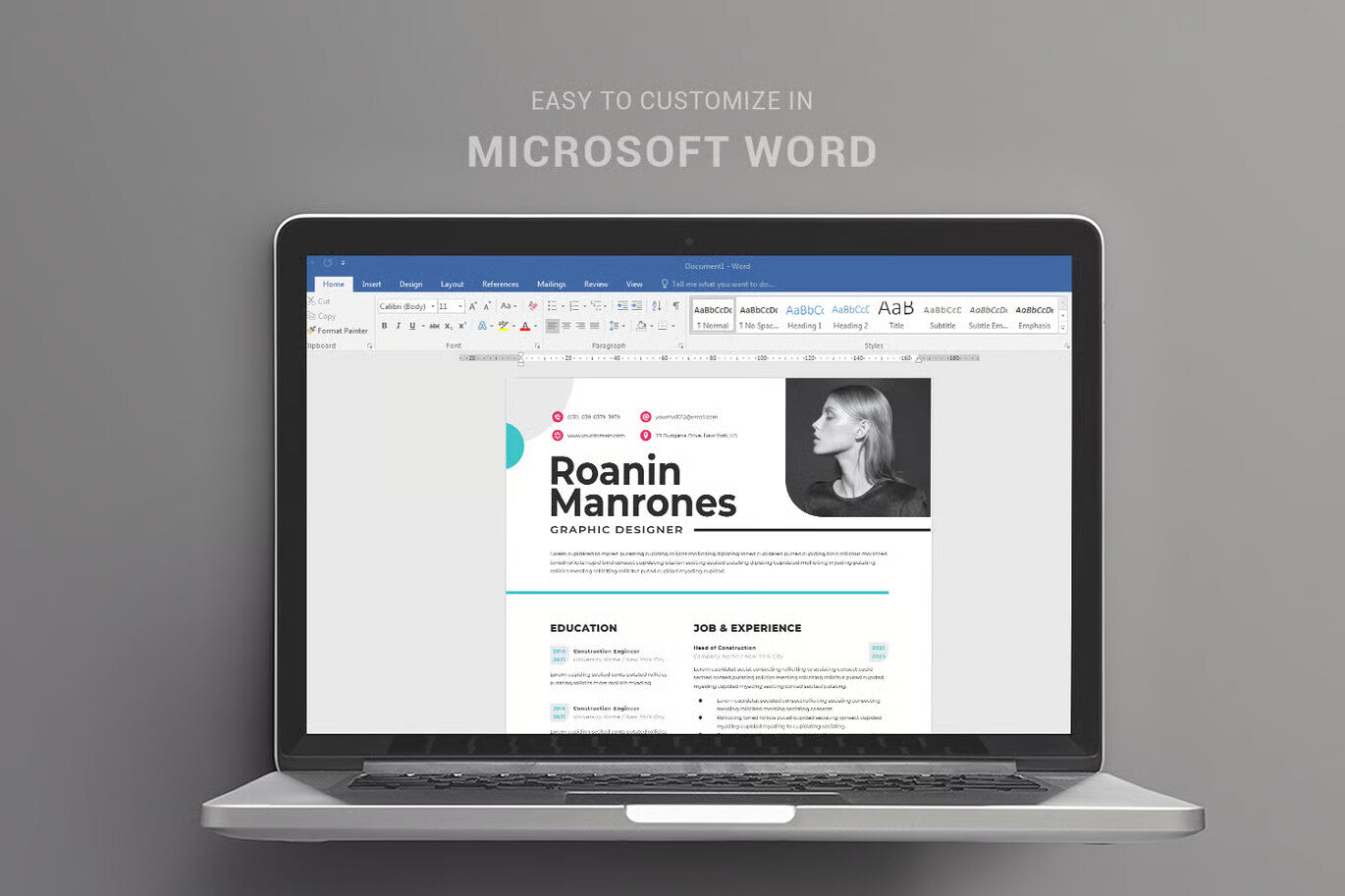Image resolution: width=1345 pixels, height=896 pixels.
Task: Click the Sort icon in Paragraph group
Action: 657,306
